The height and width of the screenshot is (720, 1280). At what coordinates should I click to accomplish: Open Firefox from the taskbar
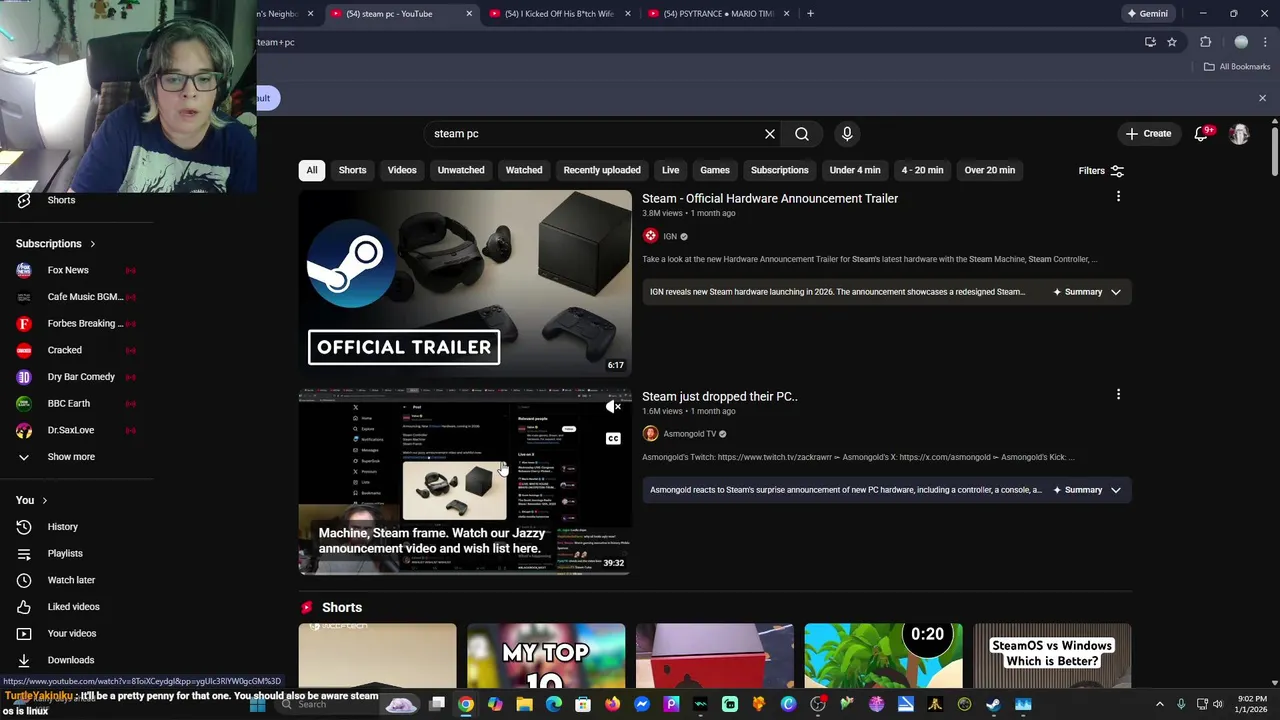[612, 704]
